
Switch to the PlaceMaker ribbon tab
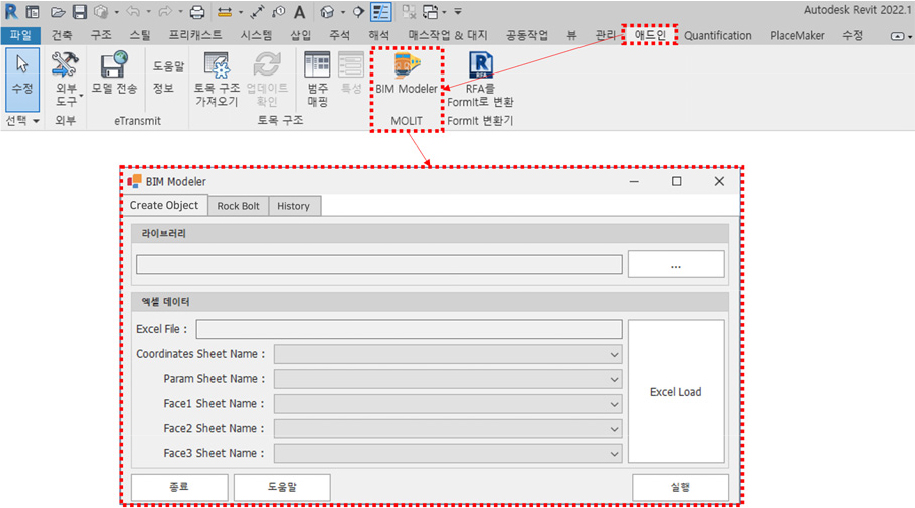(x=797, y=36)
